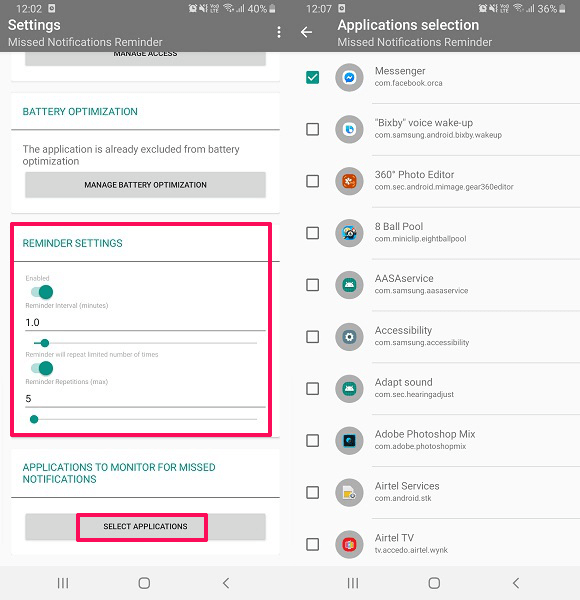Image resolution: width=580 pixels, height=600 pixels.
Task: Click the Airtel TV app icon
Action: coord(349,545)
